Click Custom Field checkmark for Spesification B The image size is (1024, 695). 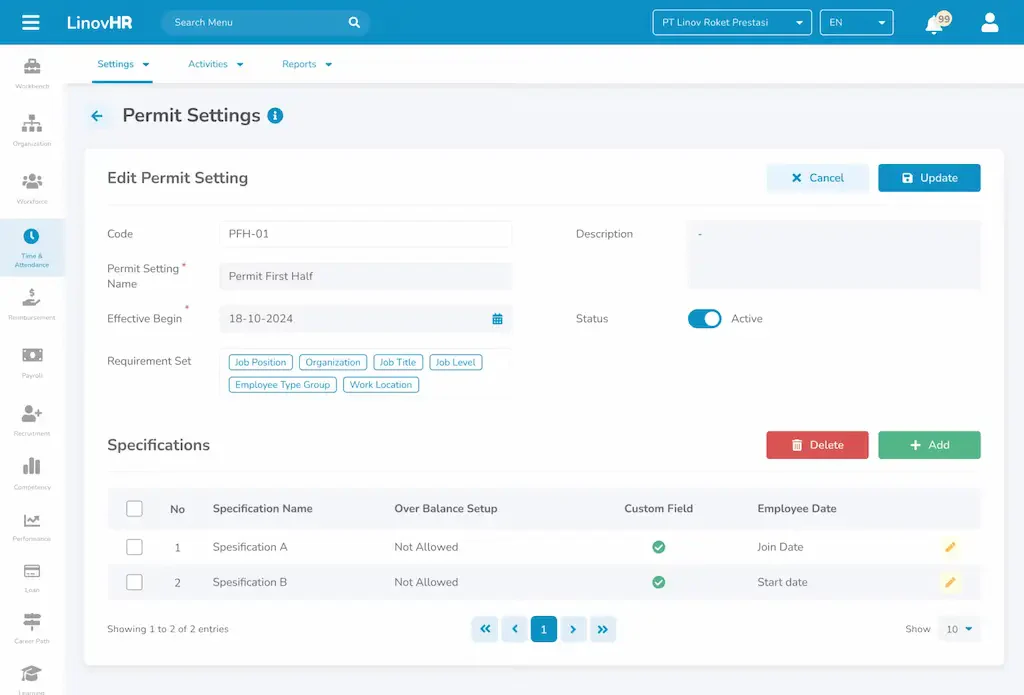(x=658, y=582)
